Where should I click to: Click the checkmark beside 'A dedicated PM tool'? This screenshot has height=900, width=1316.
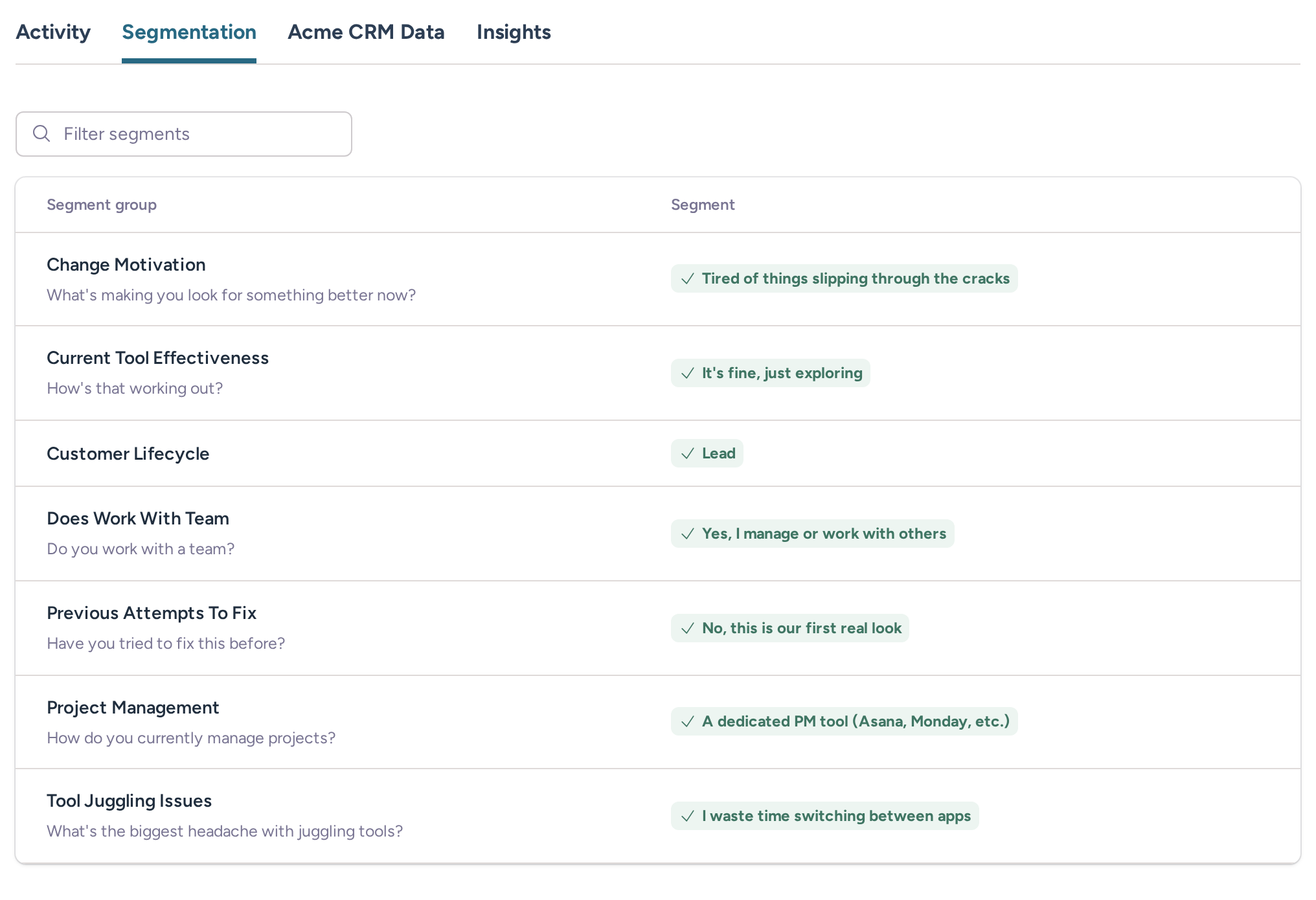[x=688, y=721]
